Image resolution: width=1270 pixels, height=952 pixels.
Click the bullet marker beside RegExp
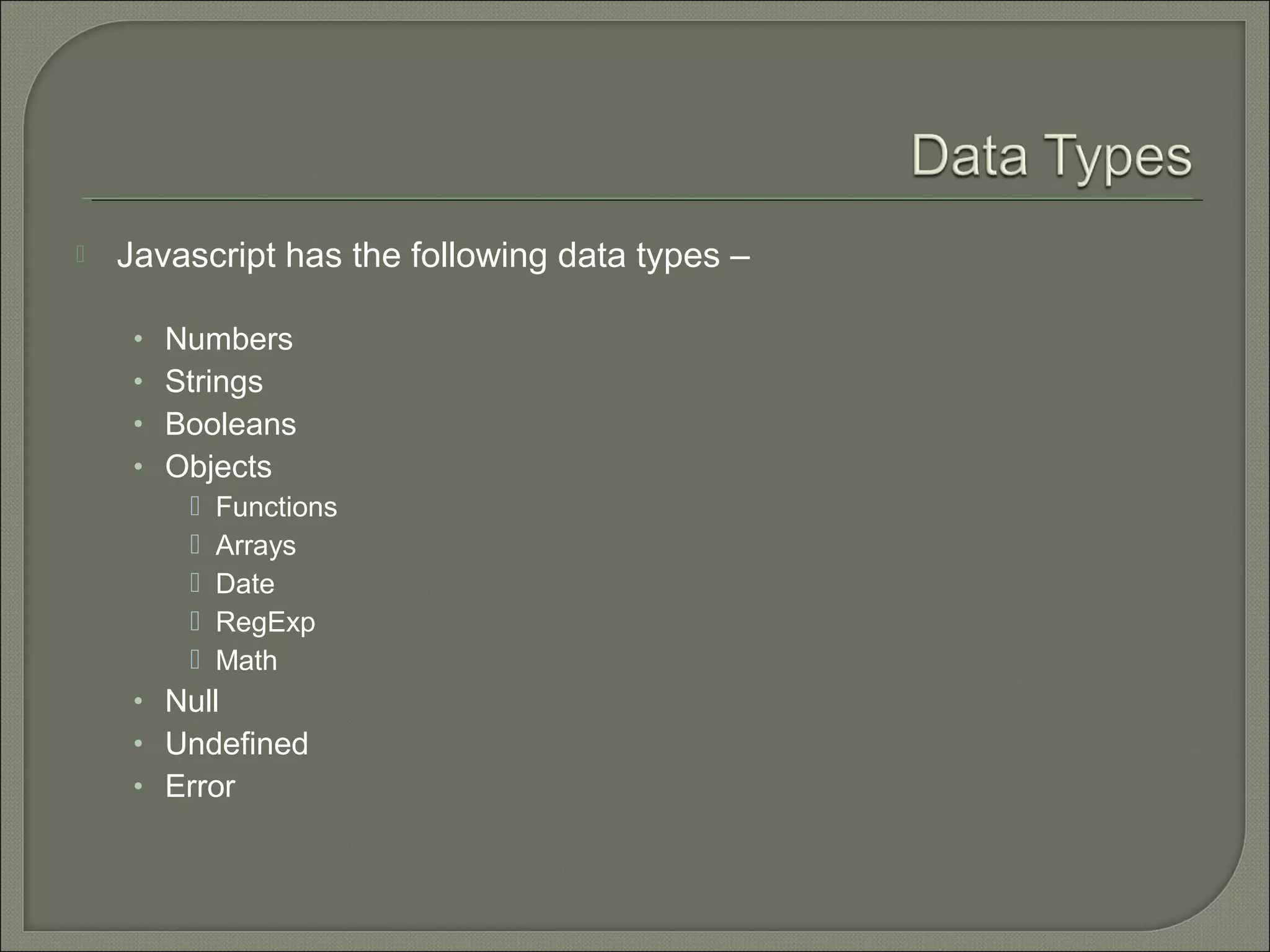(195, 621)
